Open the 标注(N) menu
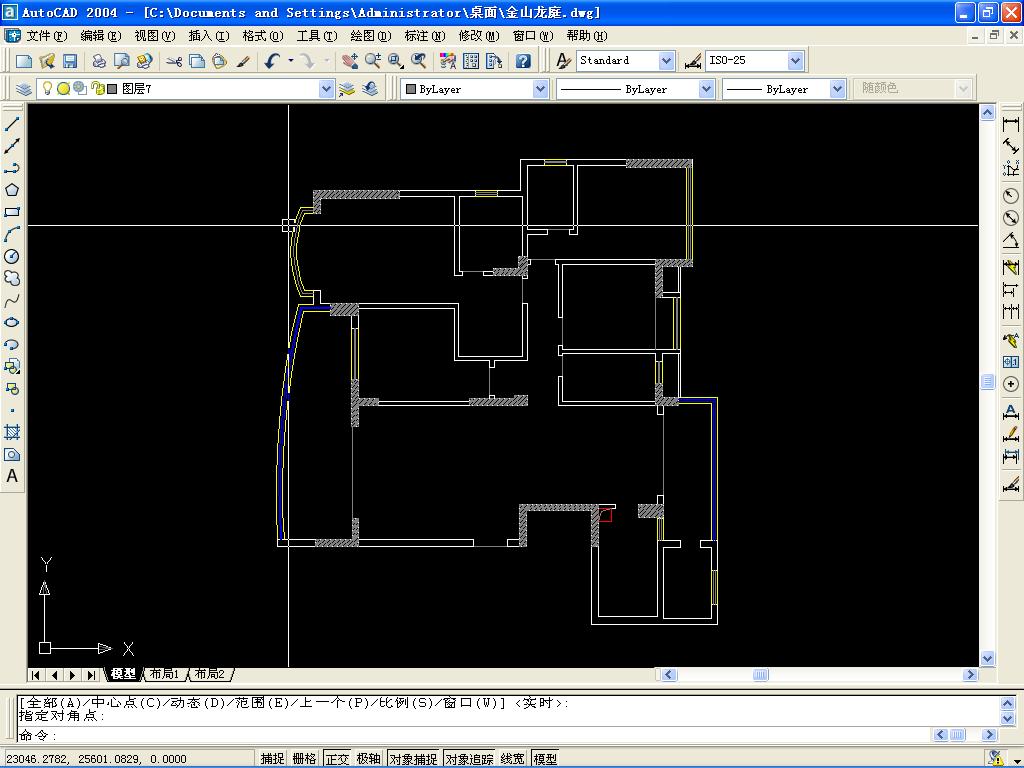 click(425, 36)
